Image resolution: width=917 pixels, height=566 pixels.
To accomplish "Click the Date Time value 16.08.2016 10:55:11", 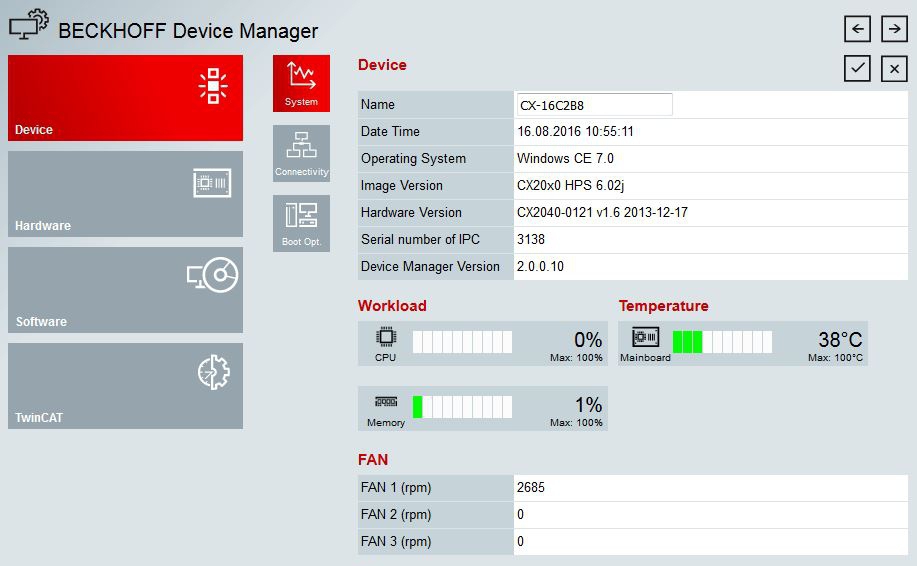I will pyautogui.click(x=575, y=132).
